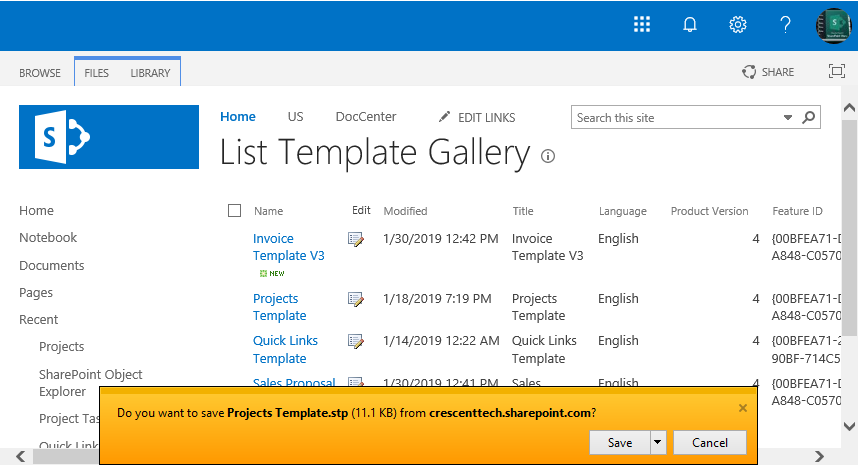Edit properties of Invoice Template V3
Viewport: 858px width, 465px height.
pos(356,239)
